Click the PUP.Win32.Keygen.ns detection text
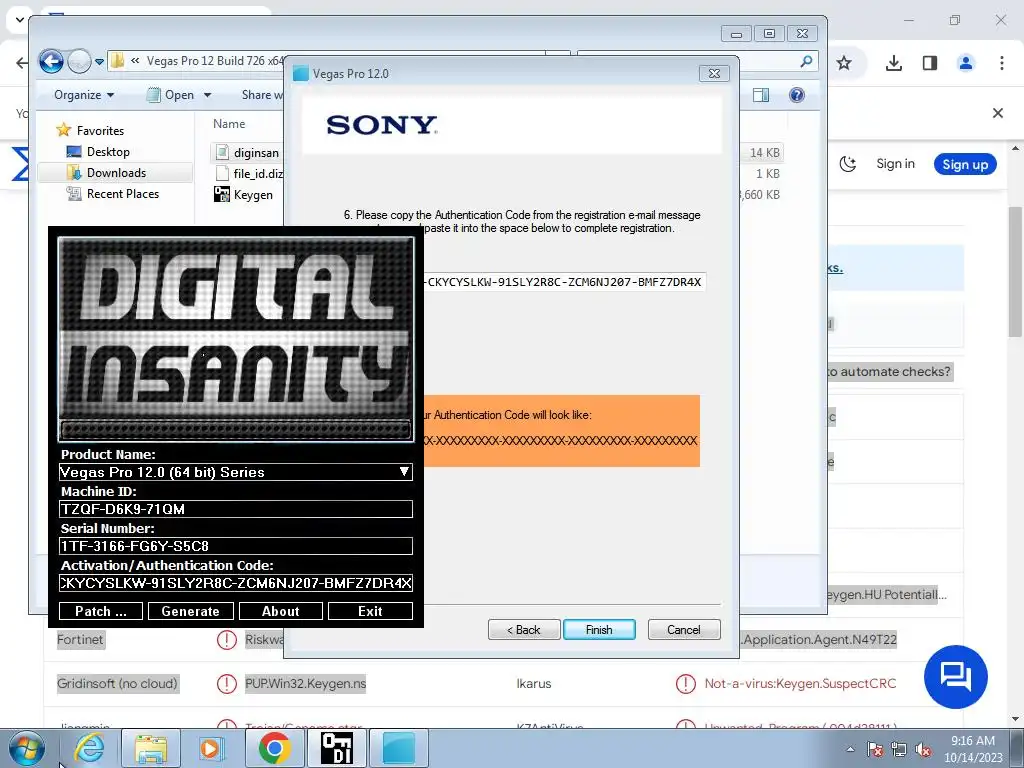The height and width of the screenshot is (768, 1024). (306, 683)
